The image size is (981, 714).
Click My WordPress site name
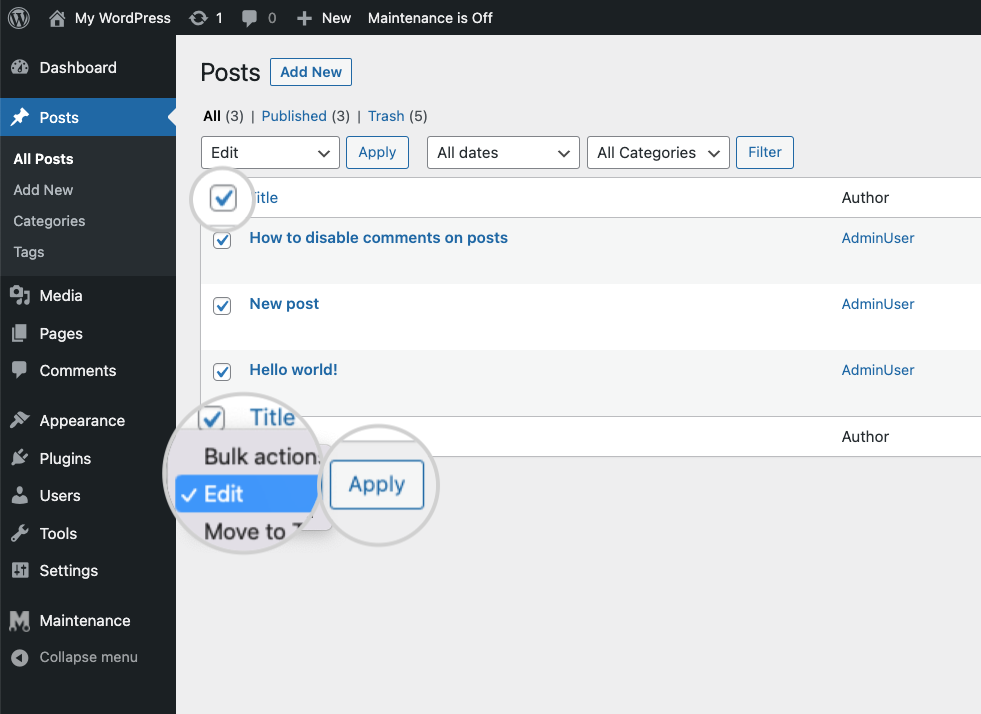click(x=123, y=18)
